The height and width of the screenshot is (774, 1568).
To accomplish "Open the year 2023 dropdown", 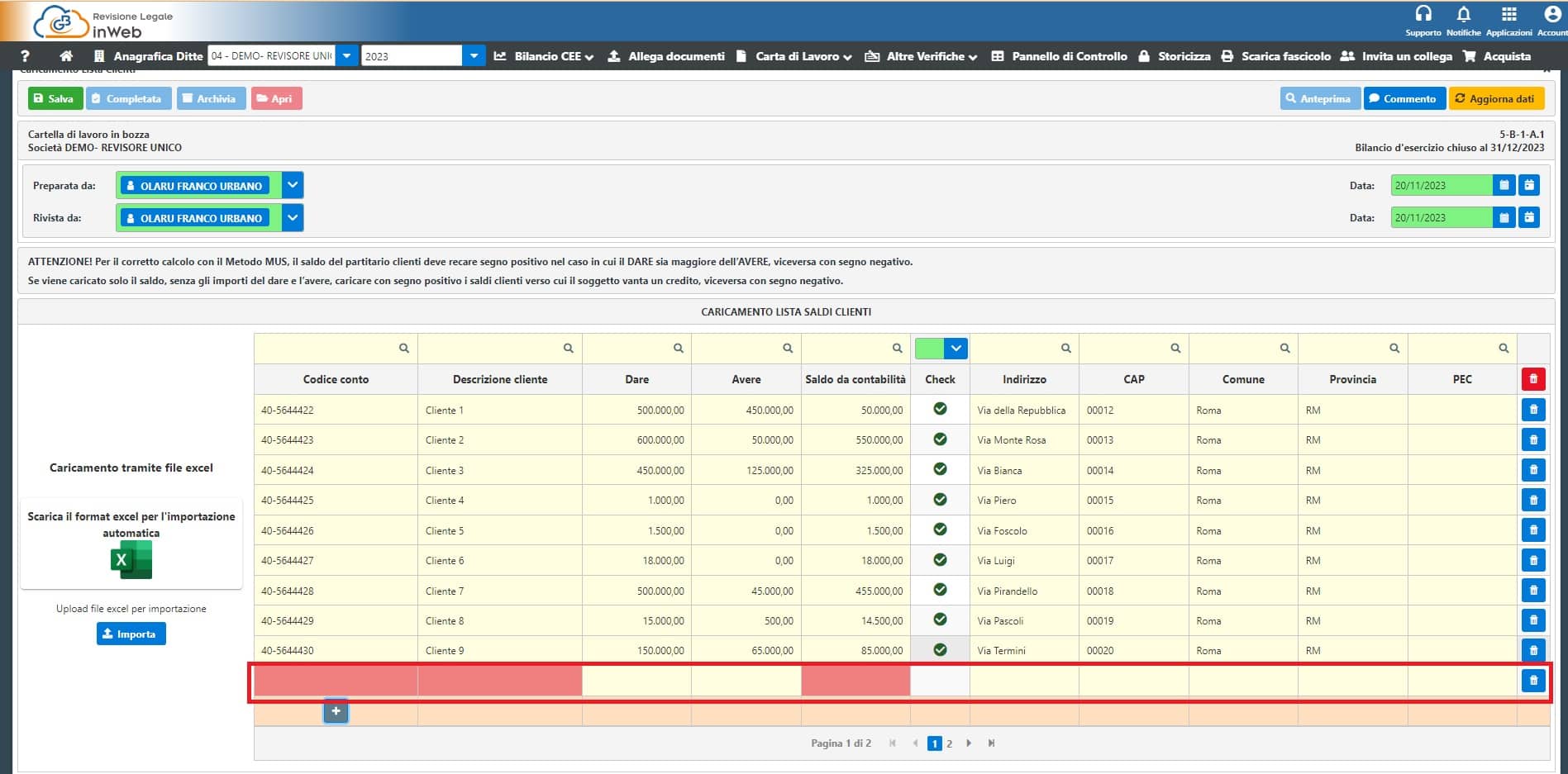I will tap(474, 56).
